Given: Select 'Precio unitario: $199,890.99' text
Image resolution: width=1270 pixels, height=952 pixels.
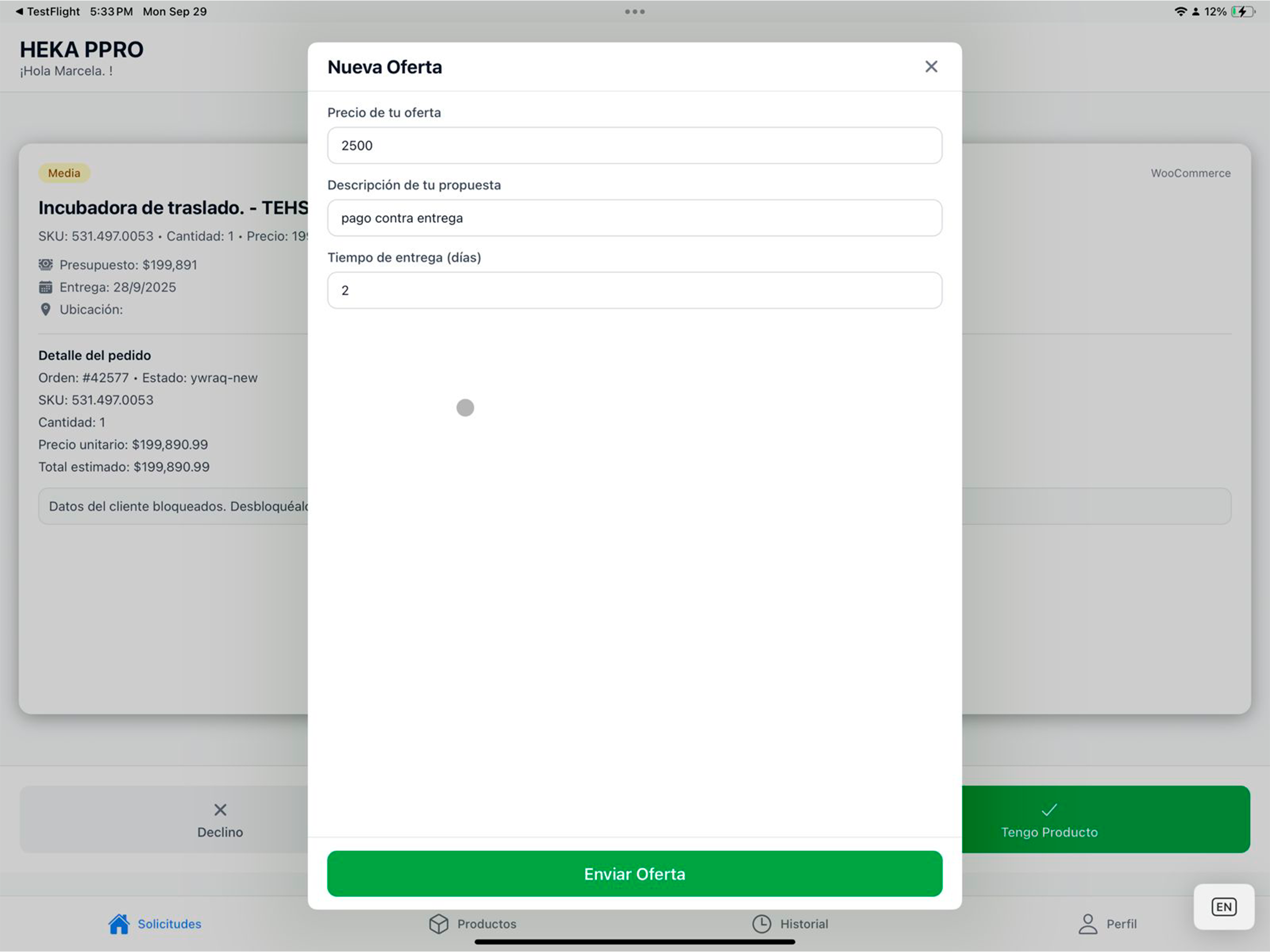Looking at the screenshot, I should [123, 444].
